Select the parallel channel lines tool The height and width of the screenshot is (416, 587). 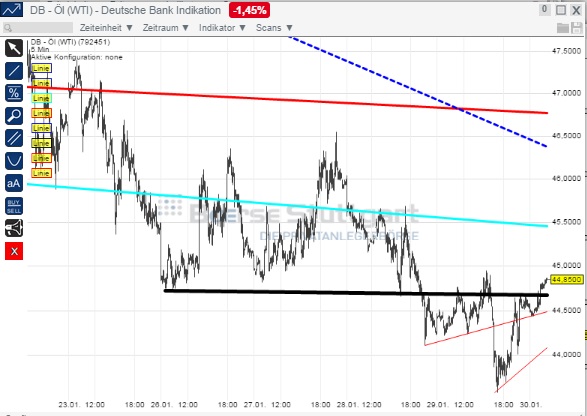point(14,138)
